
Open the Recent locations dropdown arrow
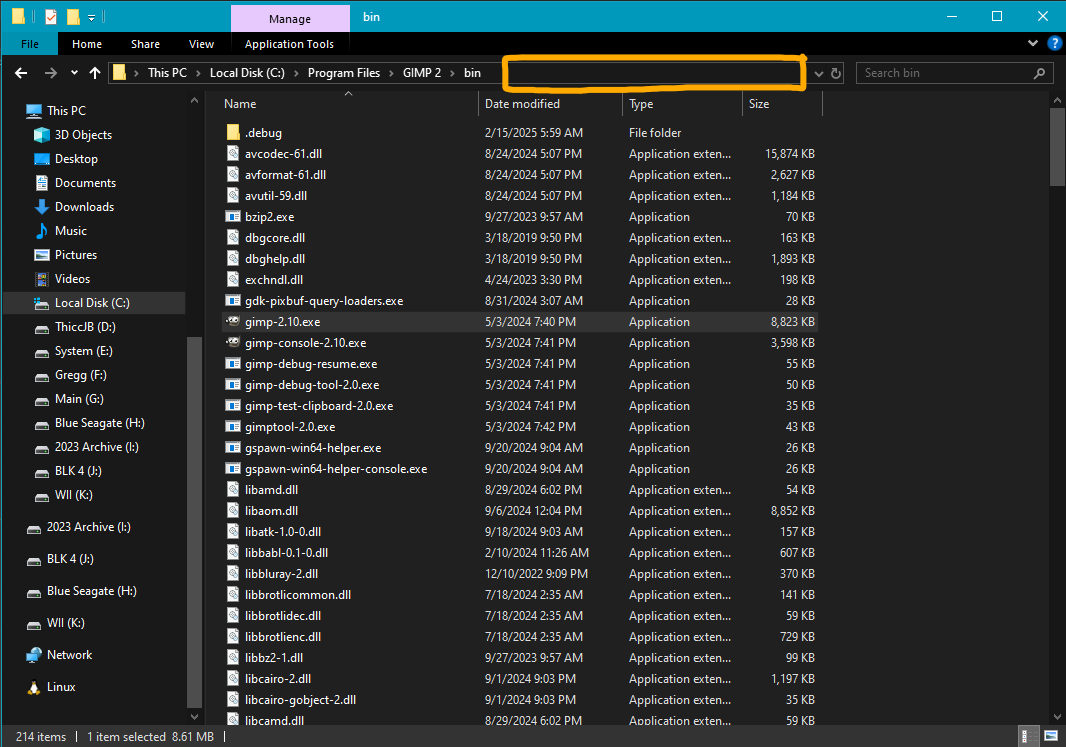pos(74,73)
